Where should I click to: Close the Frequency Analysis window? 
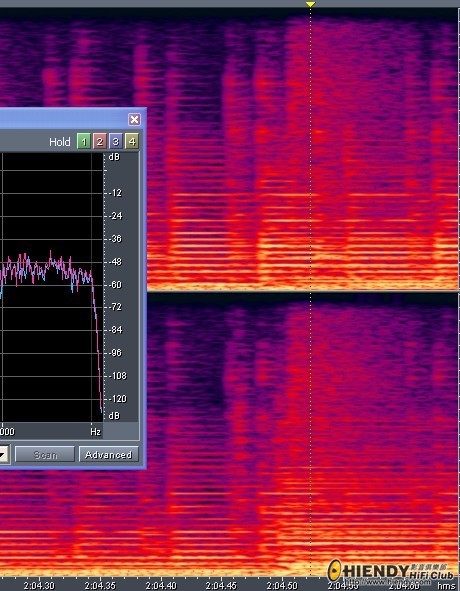[134, 119]
